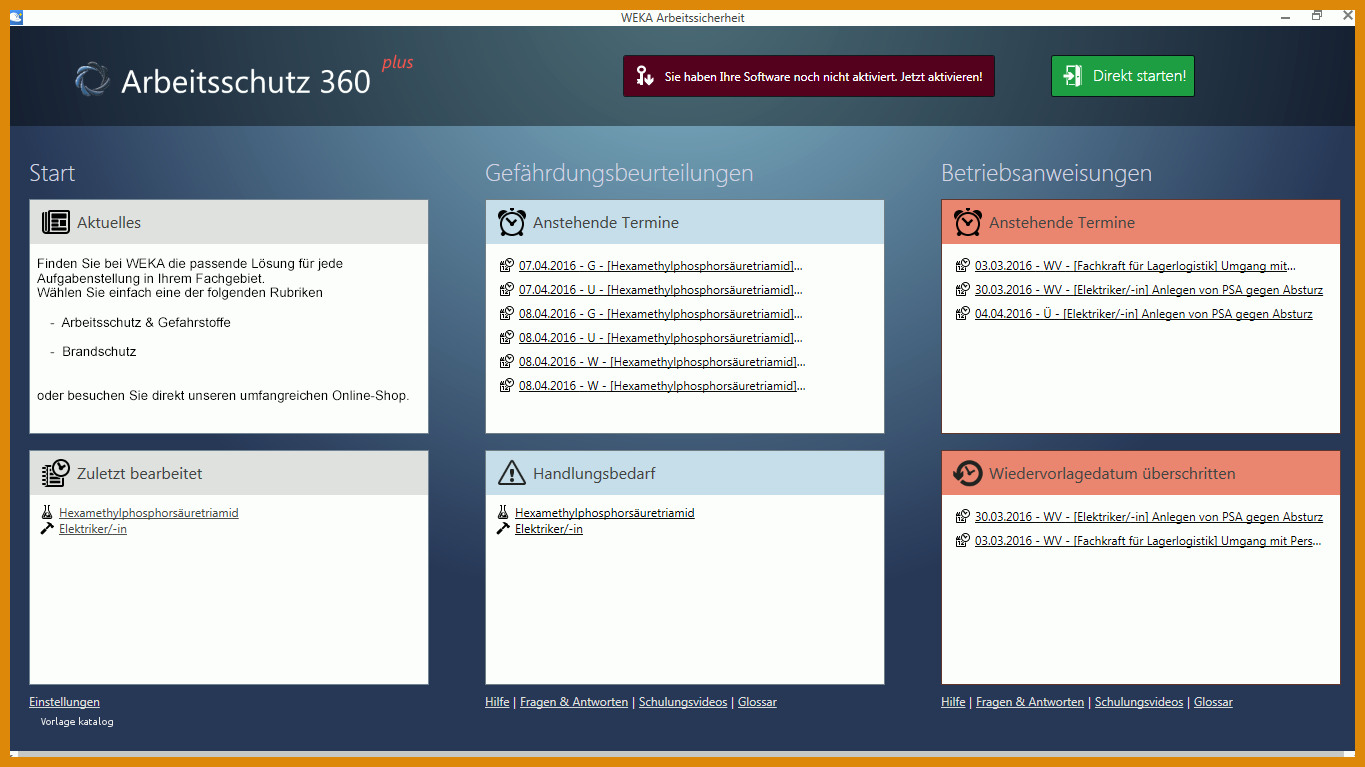1365x767 pixels.
Task: Open Hexamethylphosphorsäuretriamid in Handlungsbedarf
Action: pyautogui.click(x=604, y=512)
